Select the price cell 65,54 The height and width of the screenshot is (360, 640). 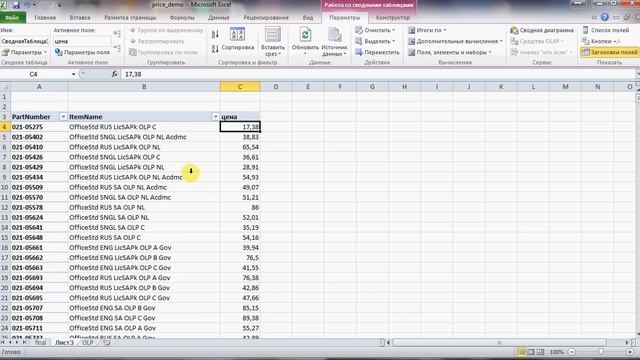[x=240, y=147]
